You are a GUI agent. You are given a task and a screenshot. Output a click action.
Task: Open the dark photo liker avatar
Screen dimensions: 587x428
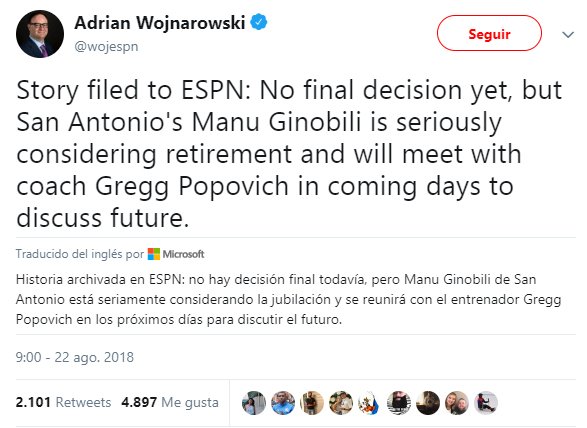coord(428,403)
